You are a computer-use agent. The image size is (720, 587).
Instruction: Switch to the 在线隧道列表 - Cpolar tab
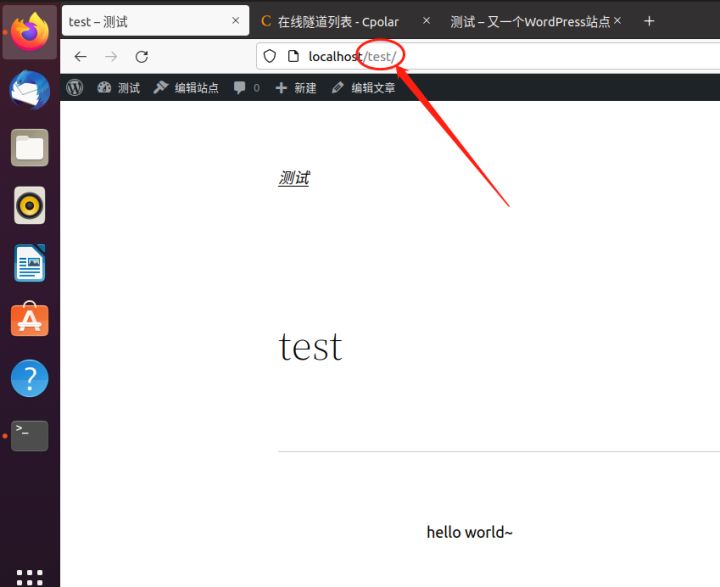click(338, 22)
